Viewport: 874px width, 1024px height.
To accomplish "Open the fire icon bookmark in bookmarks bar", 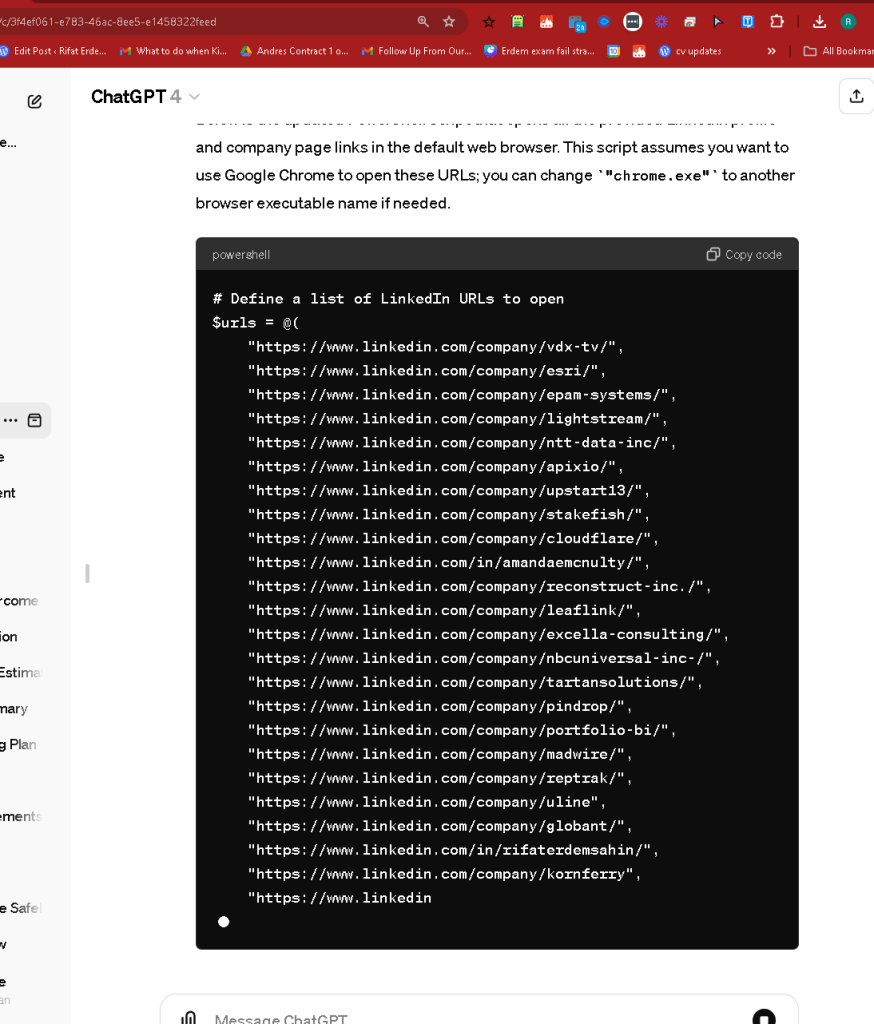I will (x=639, y=51).
